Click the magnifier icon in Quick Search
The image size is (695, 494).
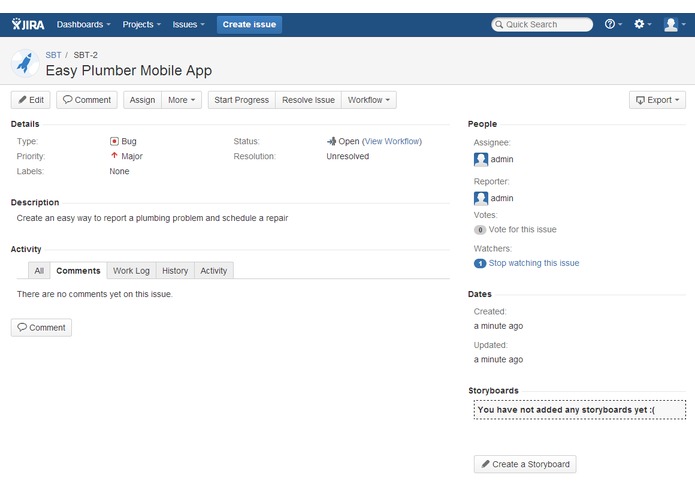point(499,24)
